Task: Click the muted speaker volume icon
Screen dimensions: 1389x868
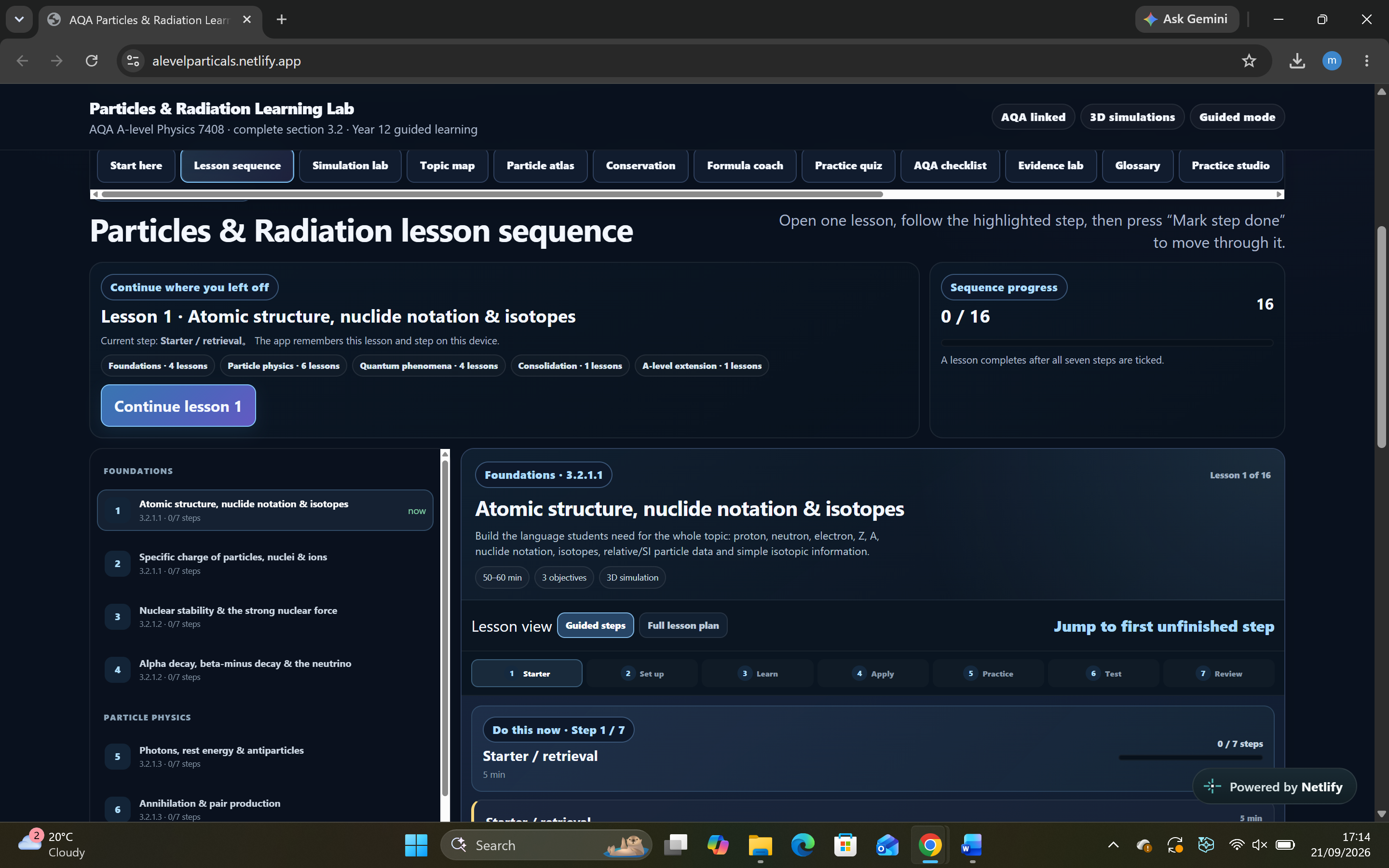Action: (1259, 844)
